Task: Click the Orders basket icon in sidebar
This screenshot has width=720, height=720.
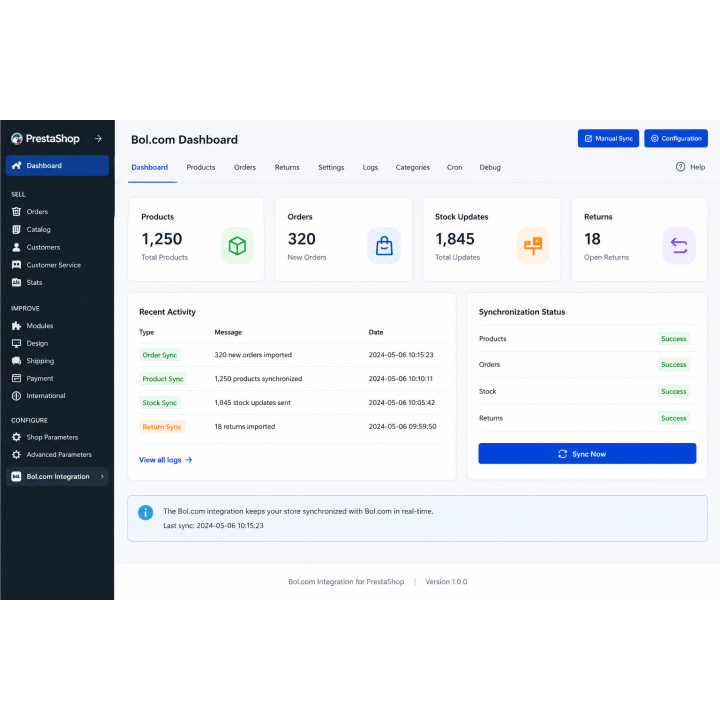Action: (16, 212)
